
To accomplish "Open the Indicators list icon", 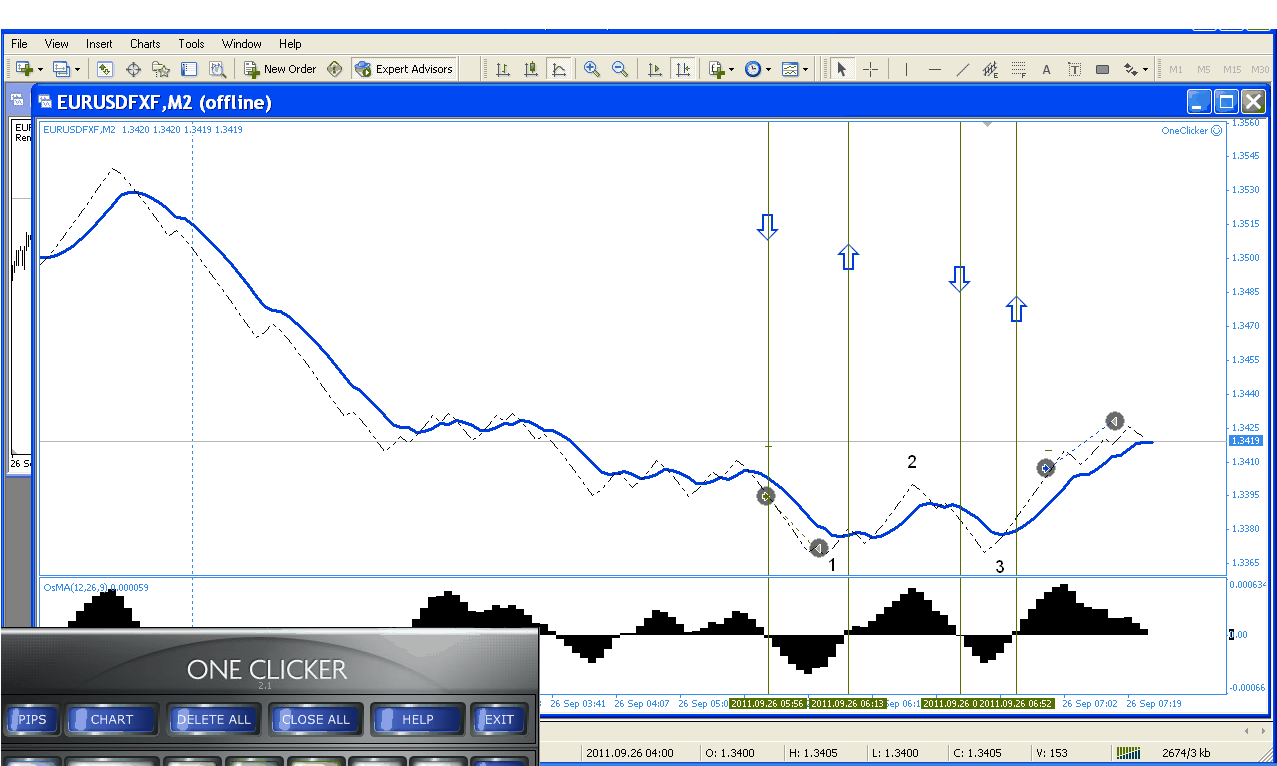I will (x=716, y=69).
